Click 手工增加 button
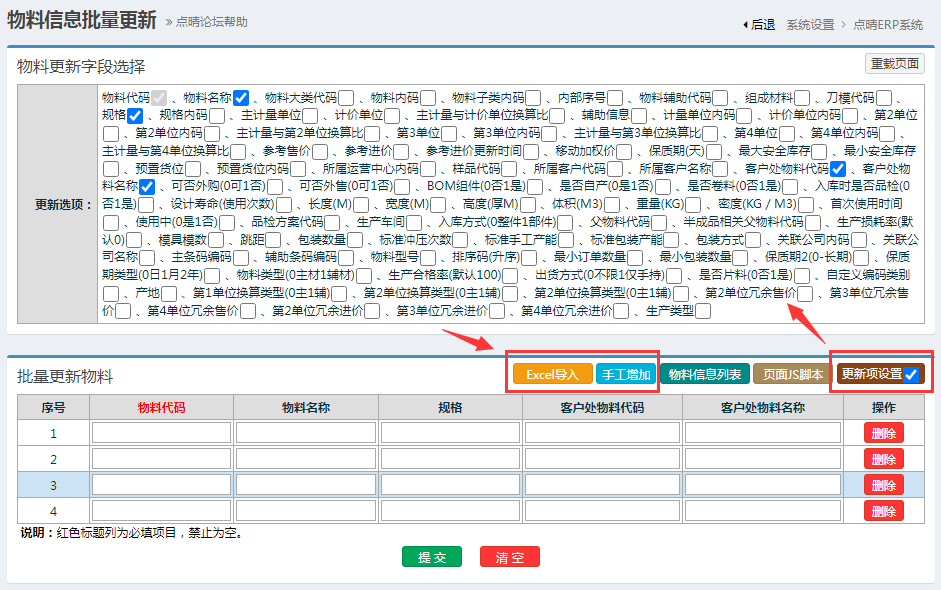The width and height of the screenshot is (941, 590). [x=625, y=374]
